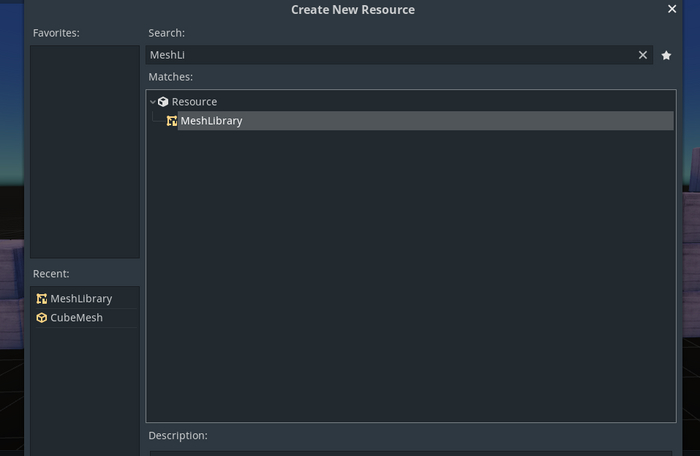Image resolution: width=700 pixels, height=456 pixels.
Task: Click the Create New Resource title bar
Action: pyautogui.click(x=352, y=10)
